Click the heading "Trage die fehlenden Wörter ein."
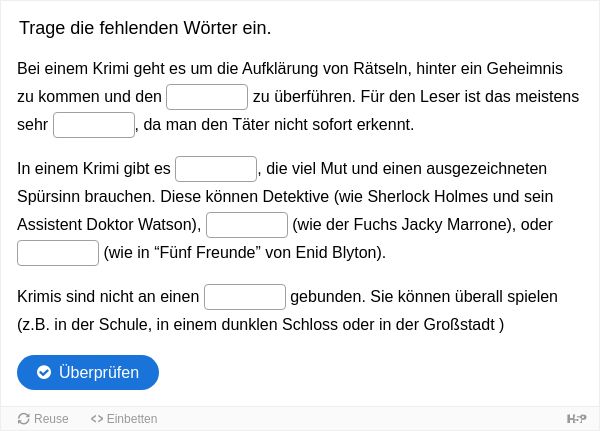Viewport: 600px width, 431px height. [145, 28]
